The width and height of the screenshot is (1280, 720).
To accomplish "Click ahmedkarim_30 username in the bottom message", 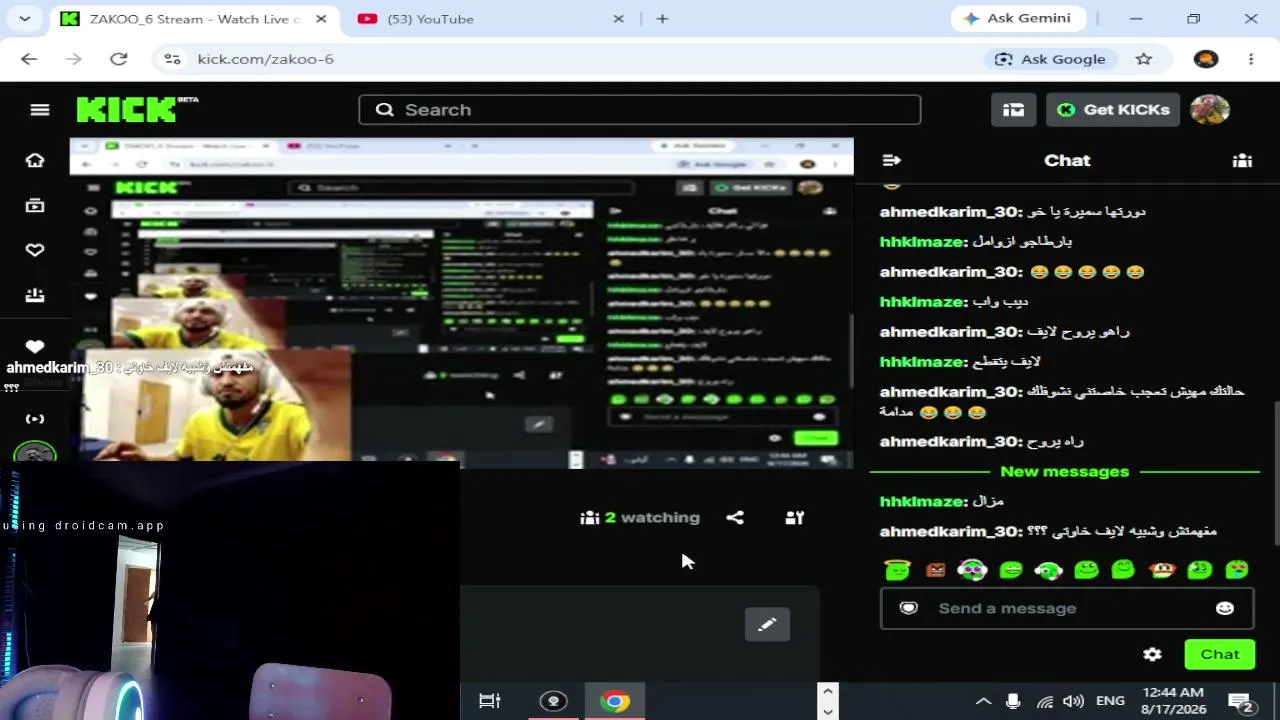I will pyautogui.click(x=948, y=531).
